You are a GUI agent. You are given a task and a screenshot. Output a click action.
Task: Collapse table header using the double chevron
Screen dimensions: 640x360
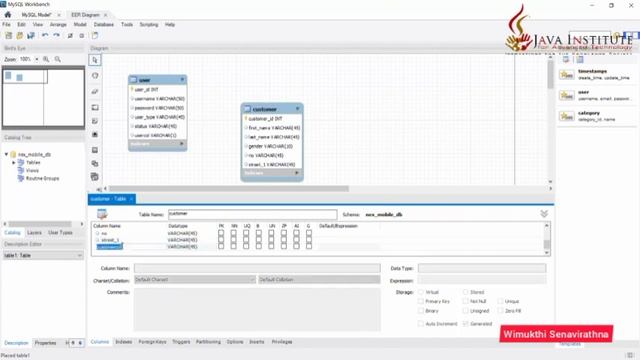coord(544,214)
